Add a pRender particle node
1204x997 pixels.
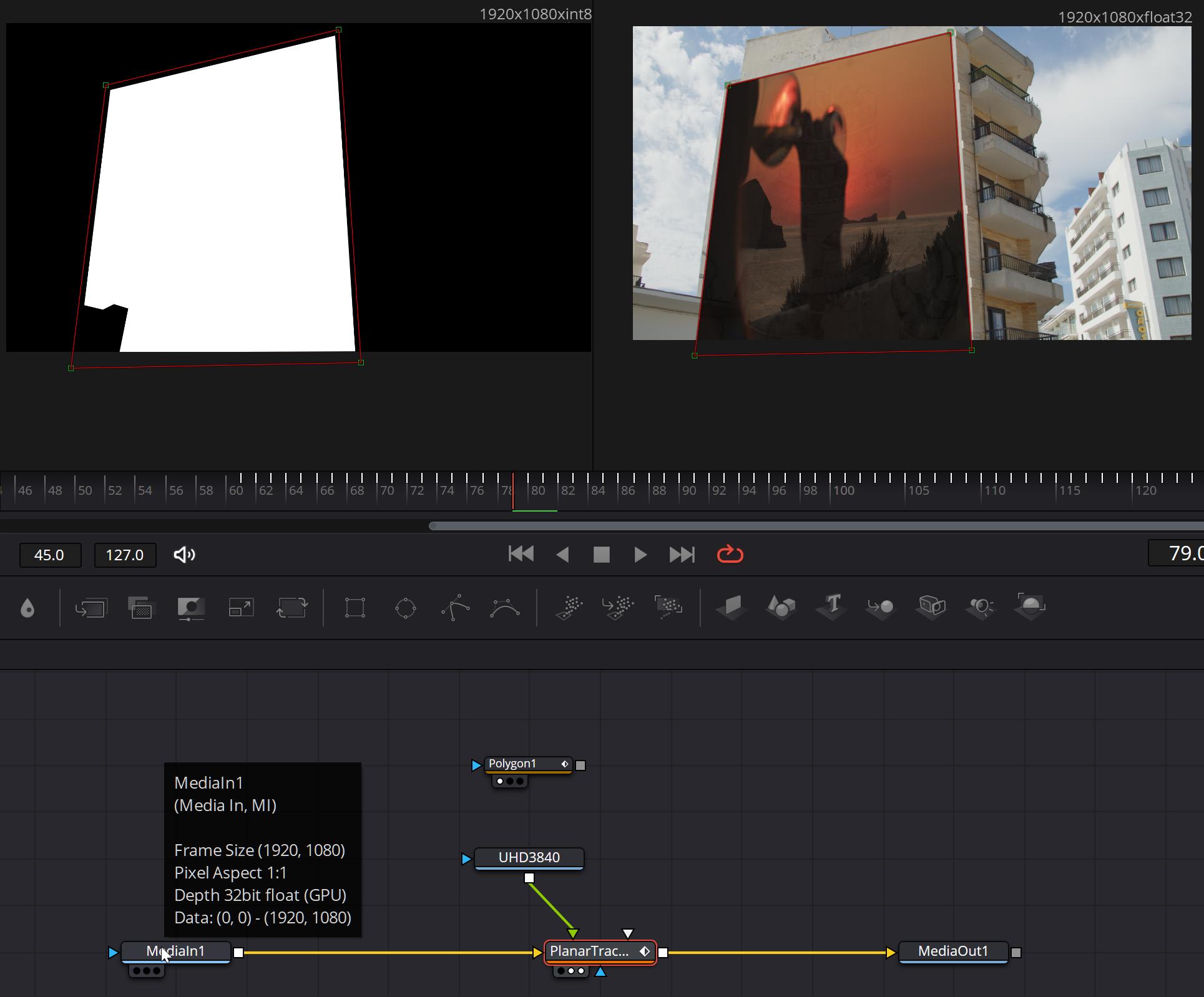[x=668, y=606]
